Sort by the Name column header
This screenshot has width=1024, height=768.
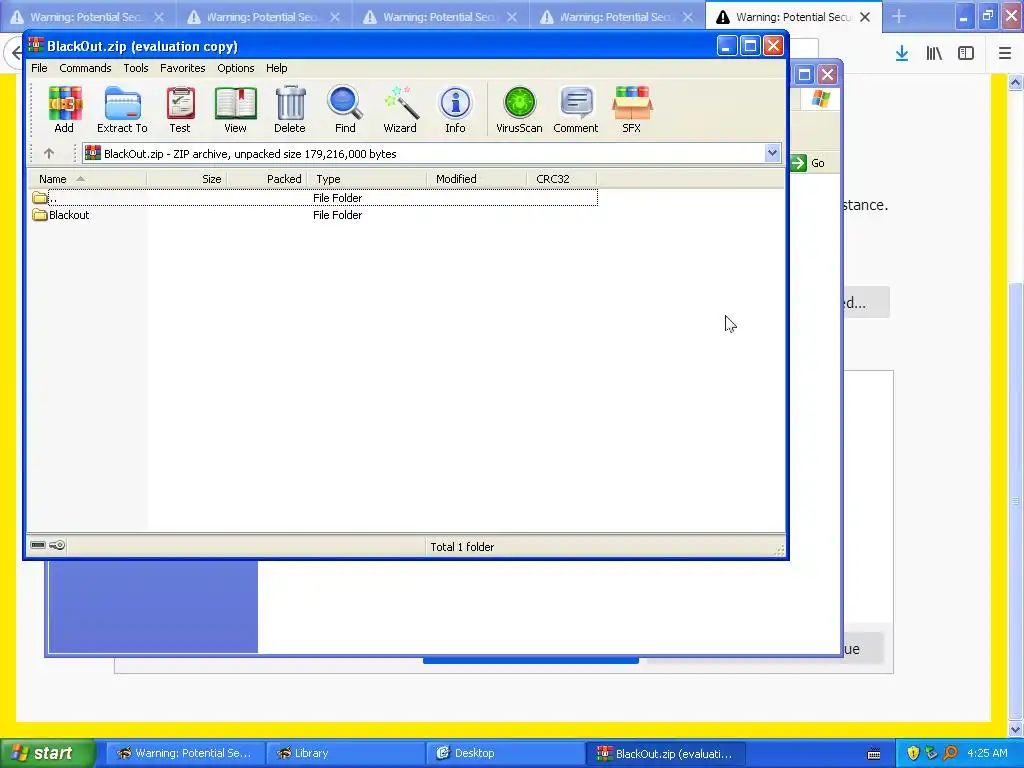coord(87,179)
